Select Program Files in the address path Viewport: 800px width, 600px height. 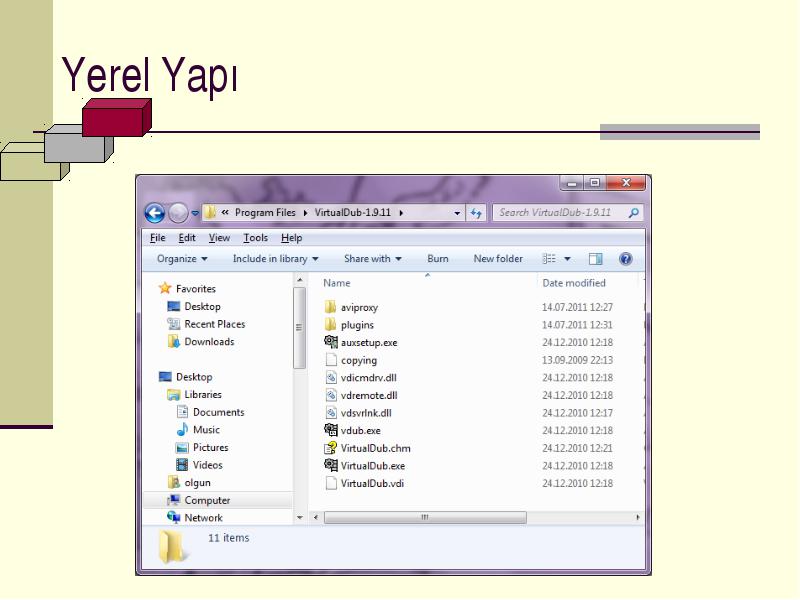click(x=265, y=212)
